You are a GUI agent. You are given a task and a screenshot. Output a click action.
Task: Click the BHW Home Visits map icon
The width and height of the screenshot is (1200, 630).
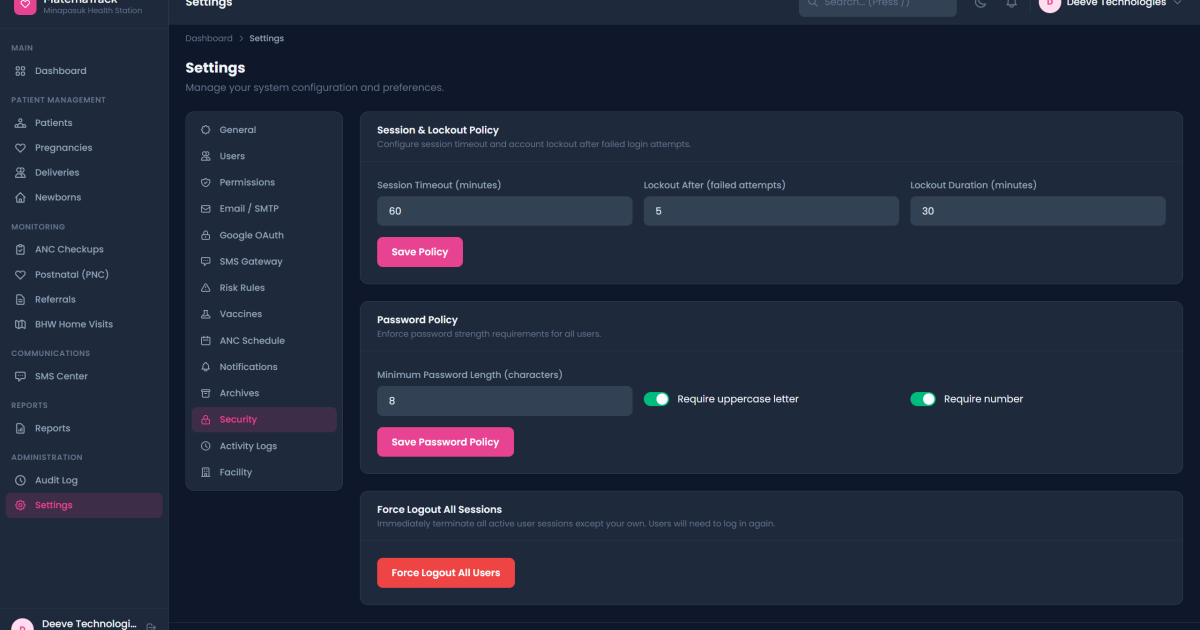20,325
